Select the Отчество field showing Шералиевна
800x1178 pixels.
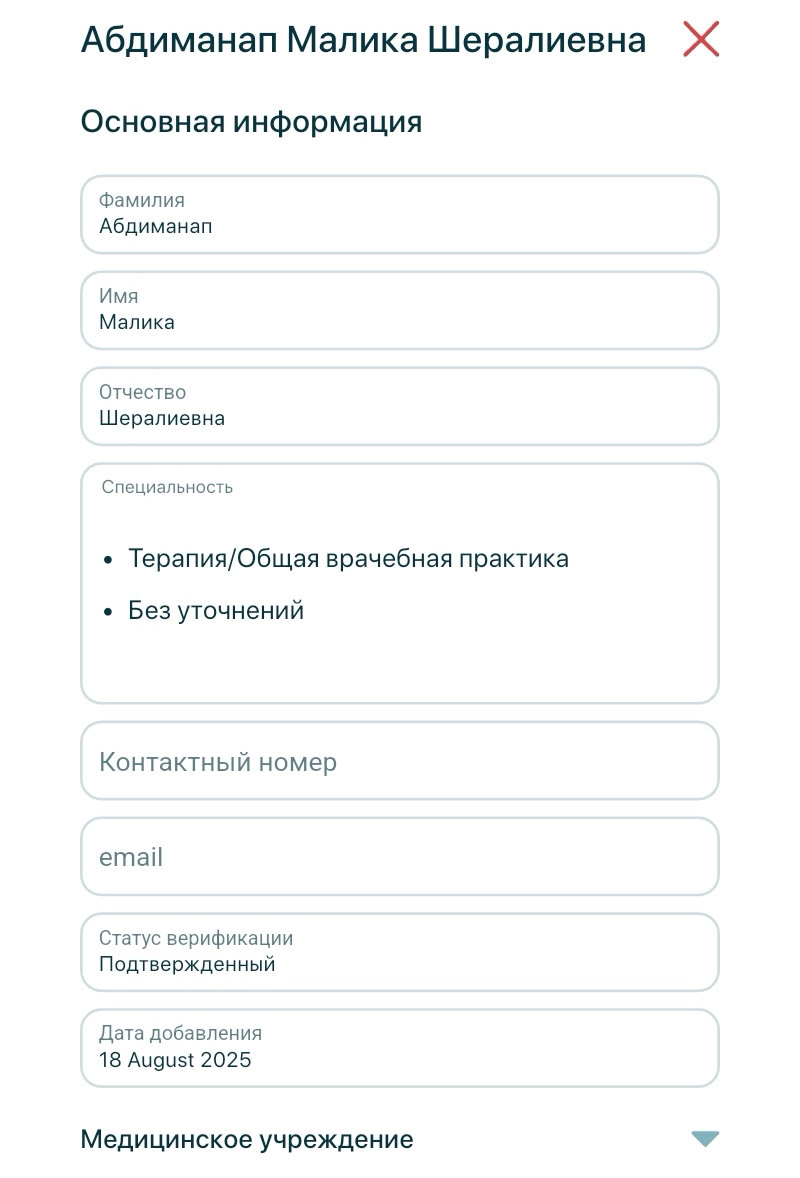pos(400,407)
